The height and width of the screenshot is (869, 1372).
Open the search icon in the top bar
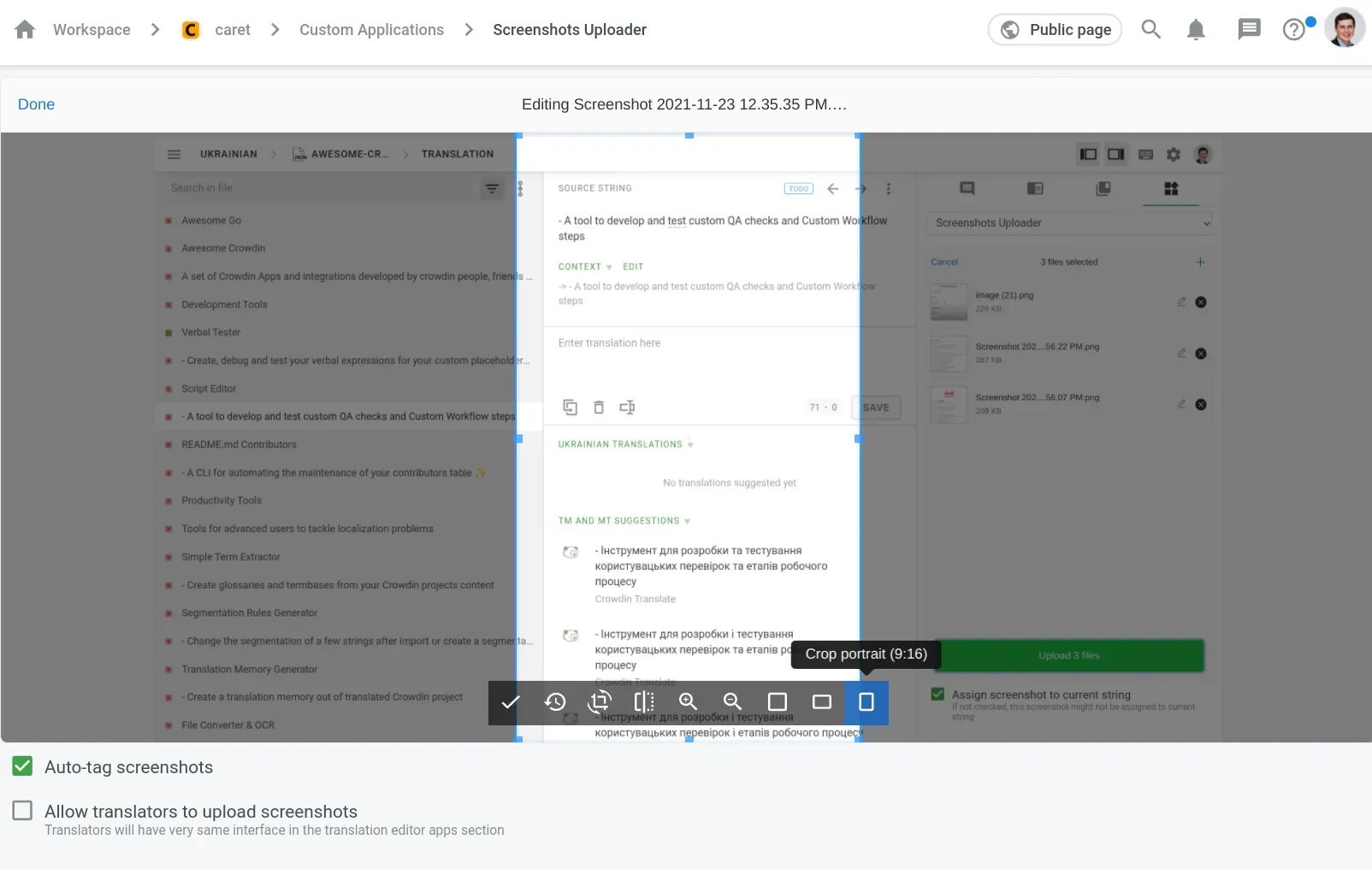pos(1151,29)
